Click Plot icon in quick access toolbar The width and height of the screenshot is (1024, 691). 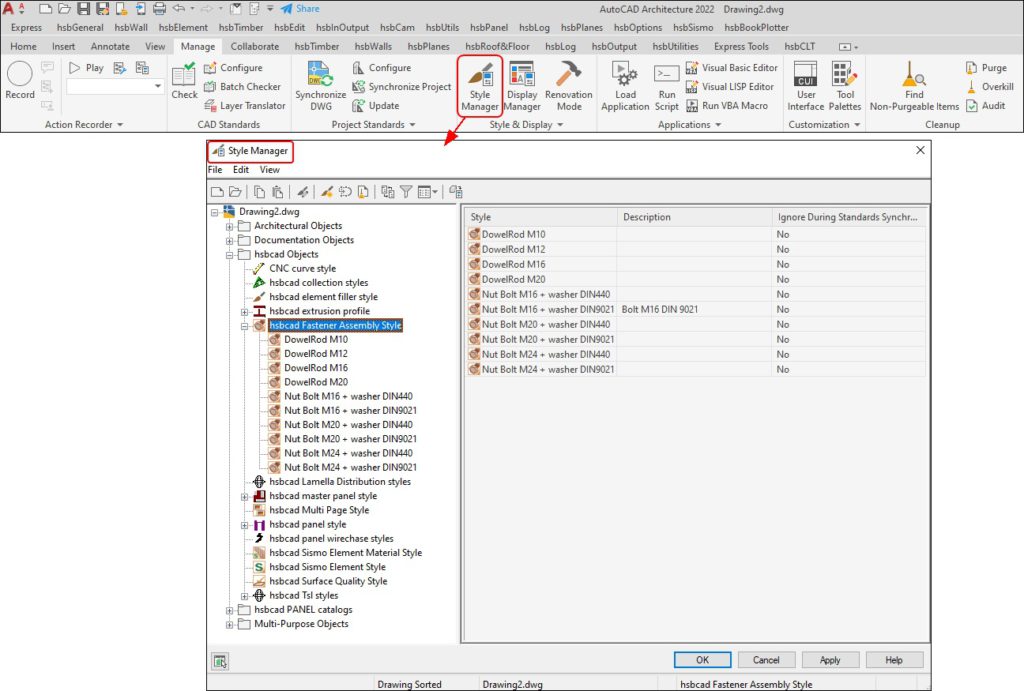coord(159,9)
